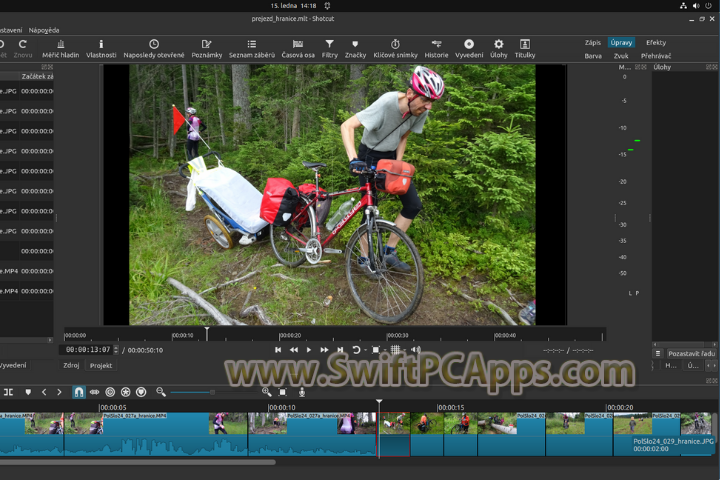Viewport: 720px width, 480px height.
Task: Split clip at playhead in timeline toolbar
Action: click(x=8, y=392)
